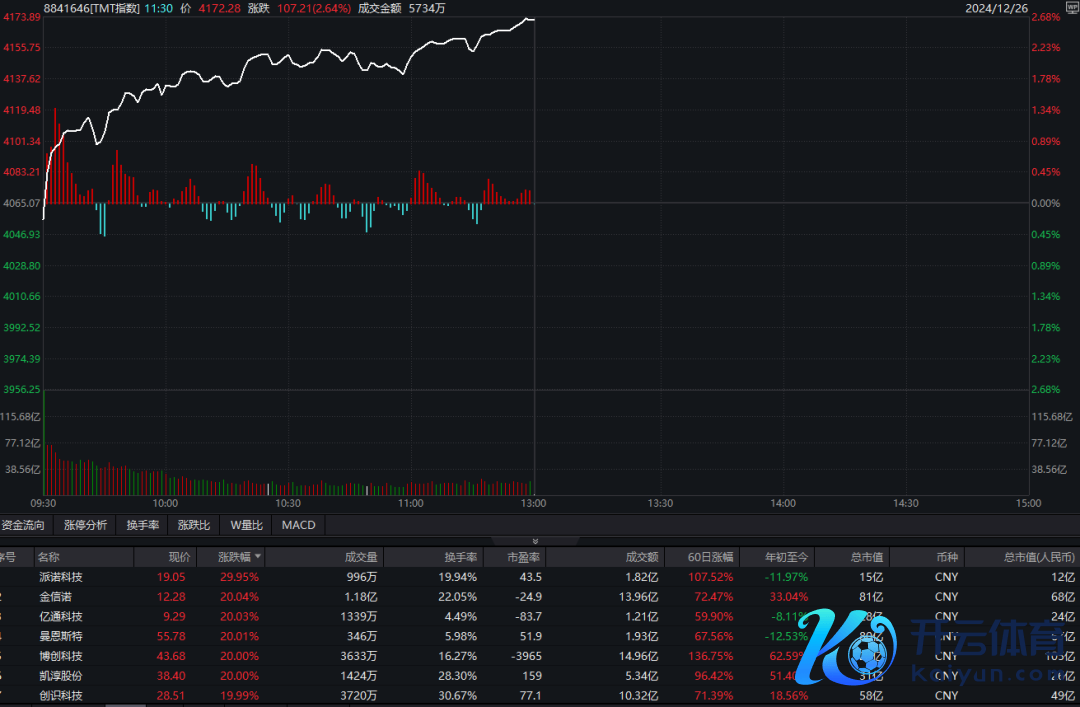Sort by the 年初至今 column header
The image size is (1080, 707).
787,557
